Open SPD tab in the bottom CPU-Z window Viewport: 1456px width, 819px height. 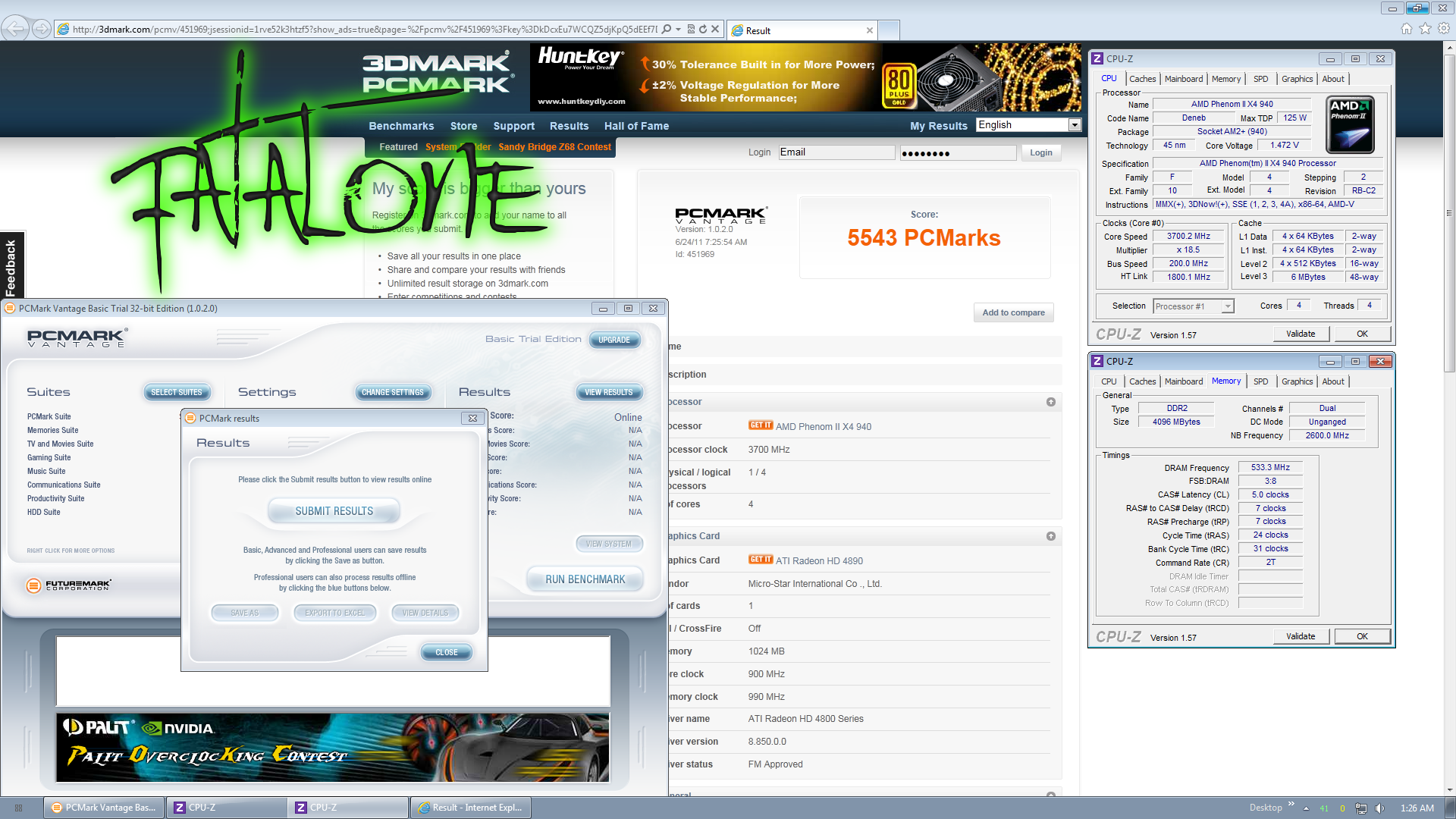point(1260,381)
